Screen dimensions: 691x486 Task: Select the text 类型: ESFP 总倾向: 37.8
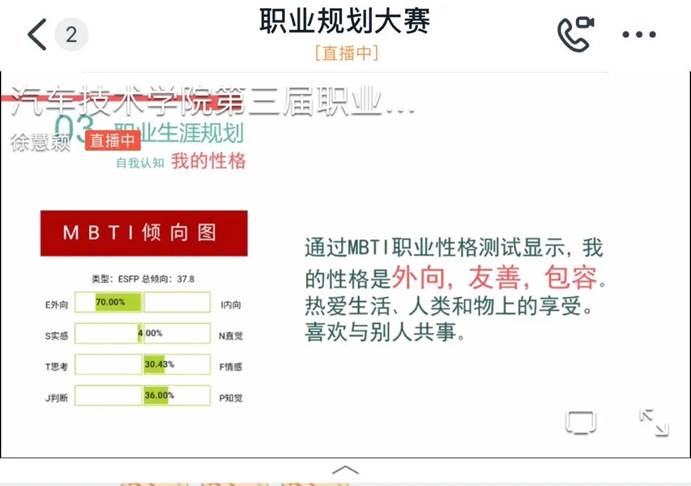[143, 279]
